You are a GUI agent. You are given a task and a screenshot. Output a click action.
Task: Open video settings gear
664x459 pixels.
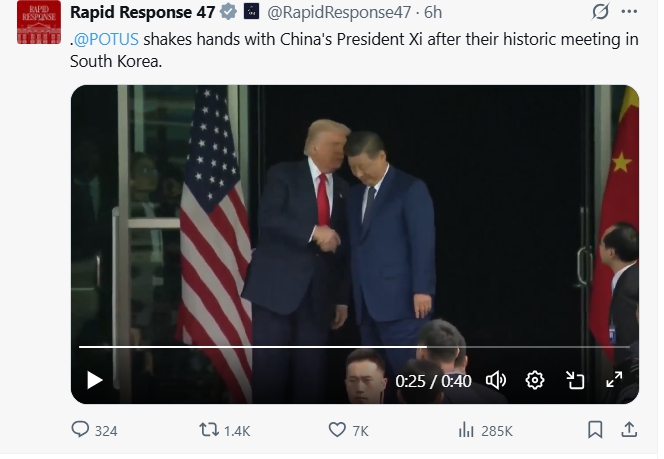(535, 380)
